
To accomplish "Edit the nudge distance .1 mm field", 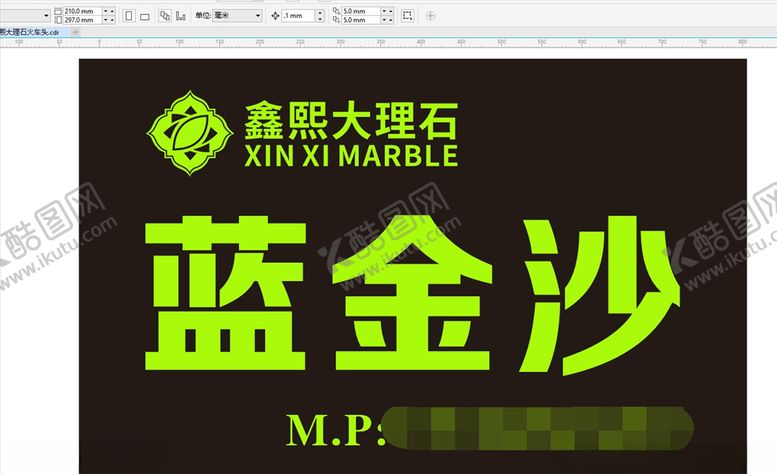I will [x=298, y=16].
